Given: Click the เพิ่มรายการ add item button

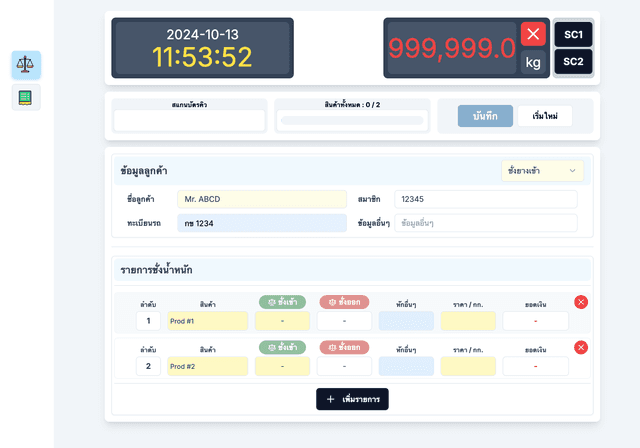Looking at the screenshot, I should pos(352,399).
